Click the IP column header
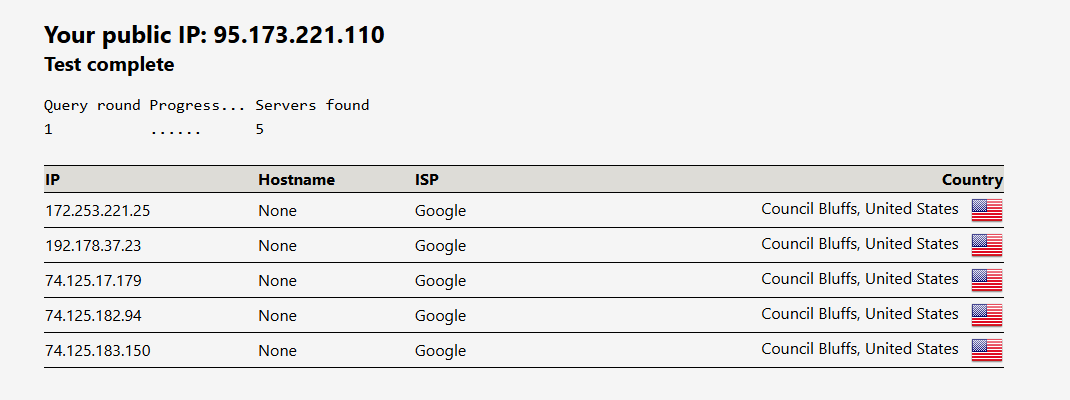This screenshot has width=1070, height=400. pyautogui.click(x=53, y=180)
